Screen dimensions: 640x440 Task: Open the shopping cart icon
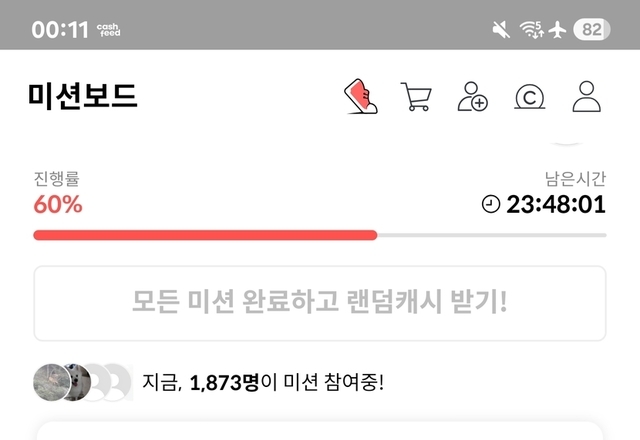[x=416, y=97]
